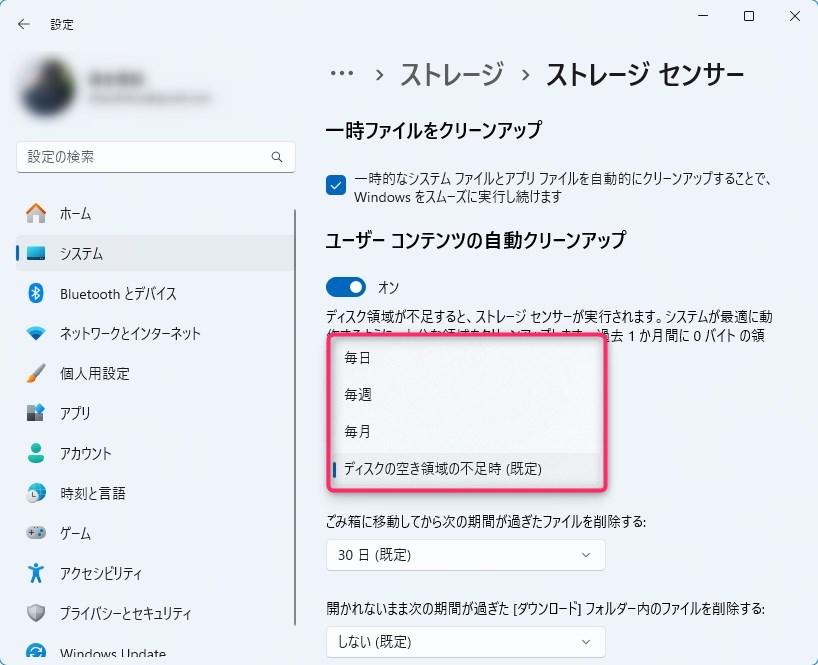Click the アプリ icon in sidebar
Screen dimensions: 818x665
[x=36, y=413]
